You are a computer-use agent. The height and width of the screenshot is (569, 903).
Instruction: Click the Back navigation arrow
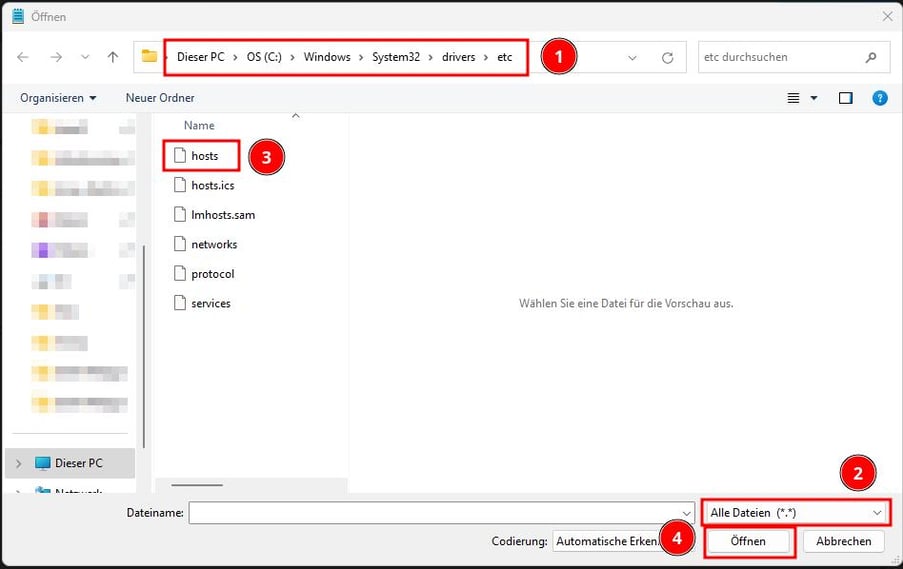coord(23,57)
